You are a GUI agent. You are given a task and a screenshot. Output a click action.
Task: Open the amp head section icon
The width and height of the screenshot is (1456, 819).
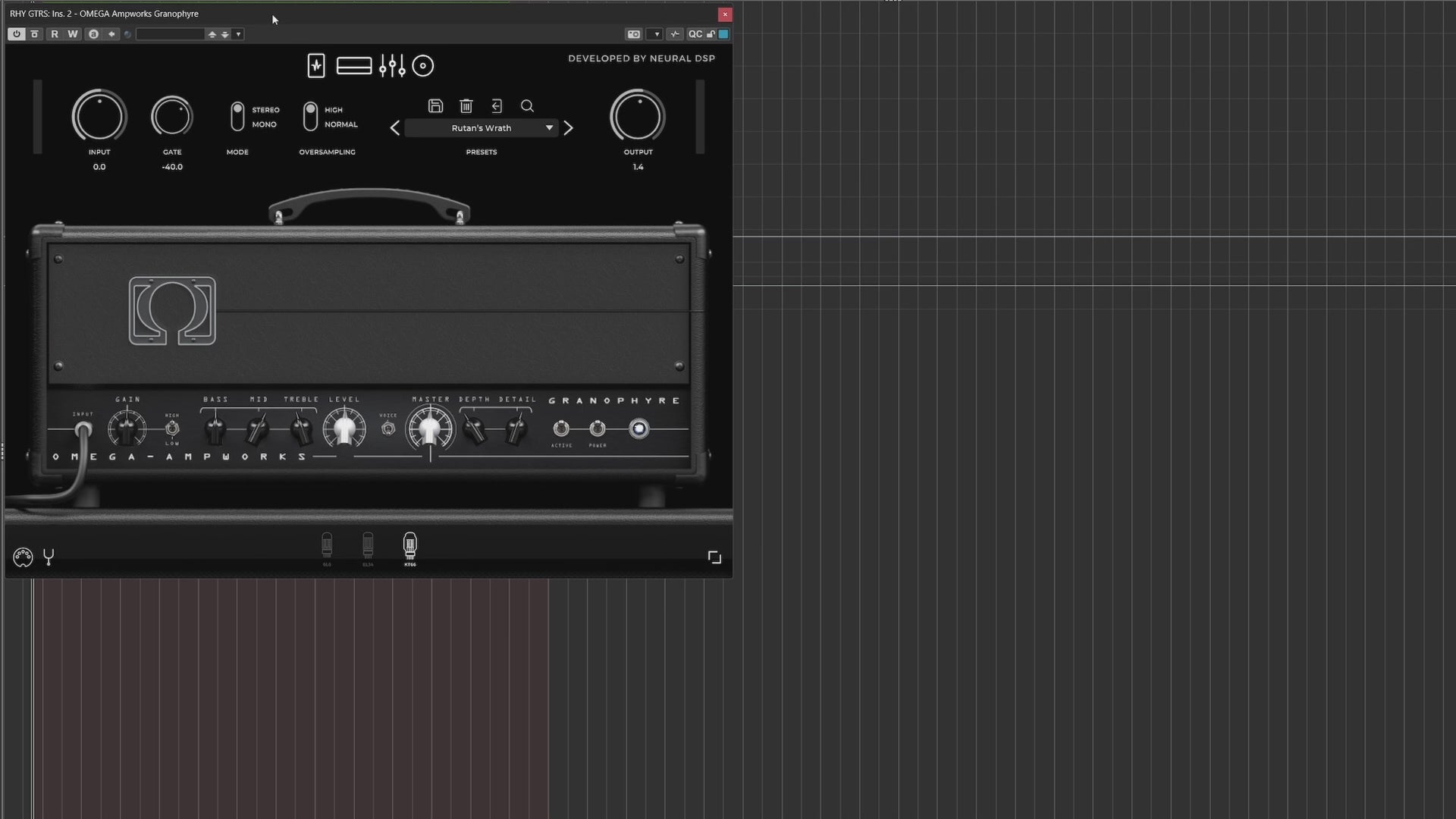click(x=354, y=66)
